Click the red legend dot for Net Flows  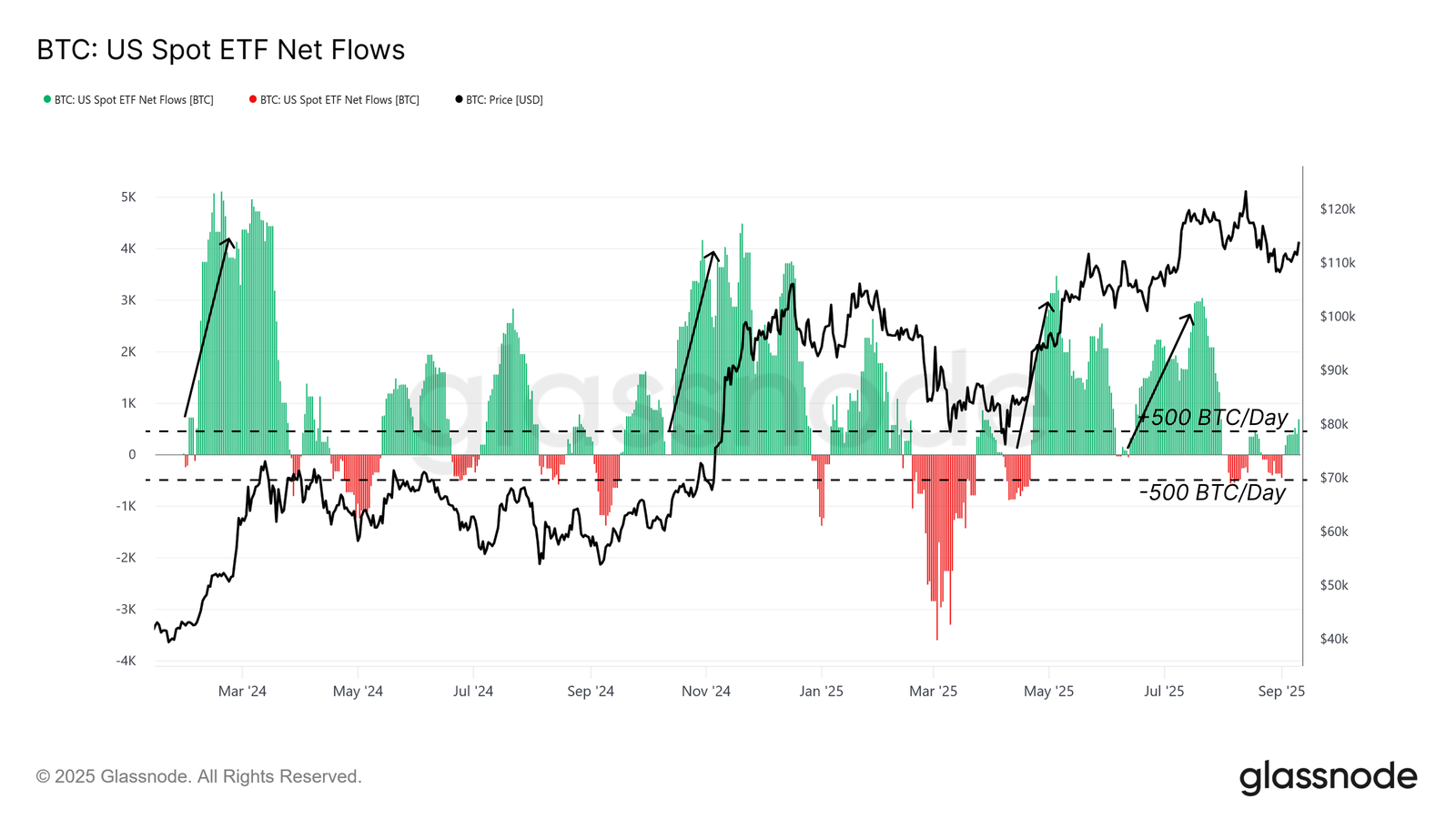253,99
